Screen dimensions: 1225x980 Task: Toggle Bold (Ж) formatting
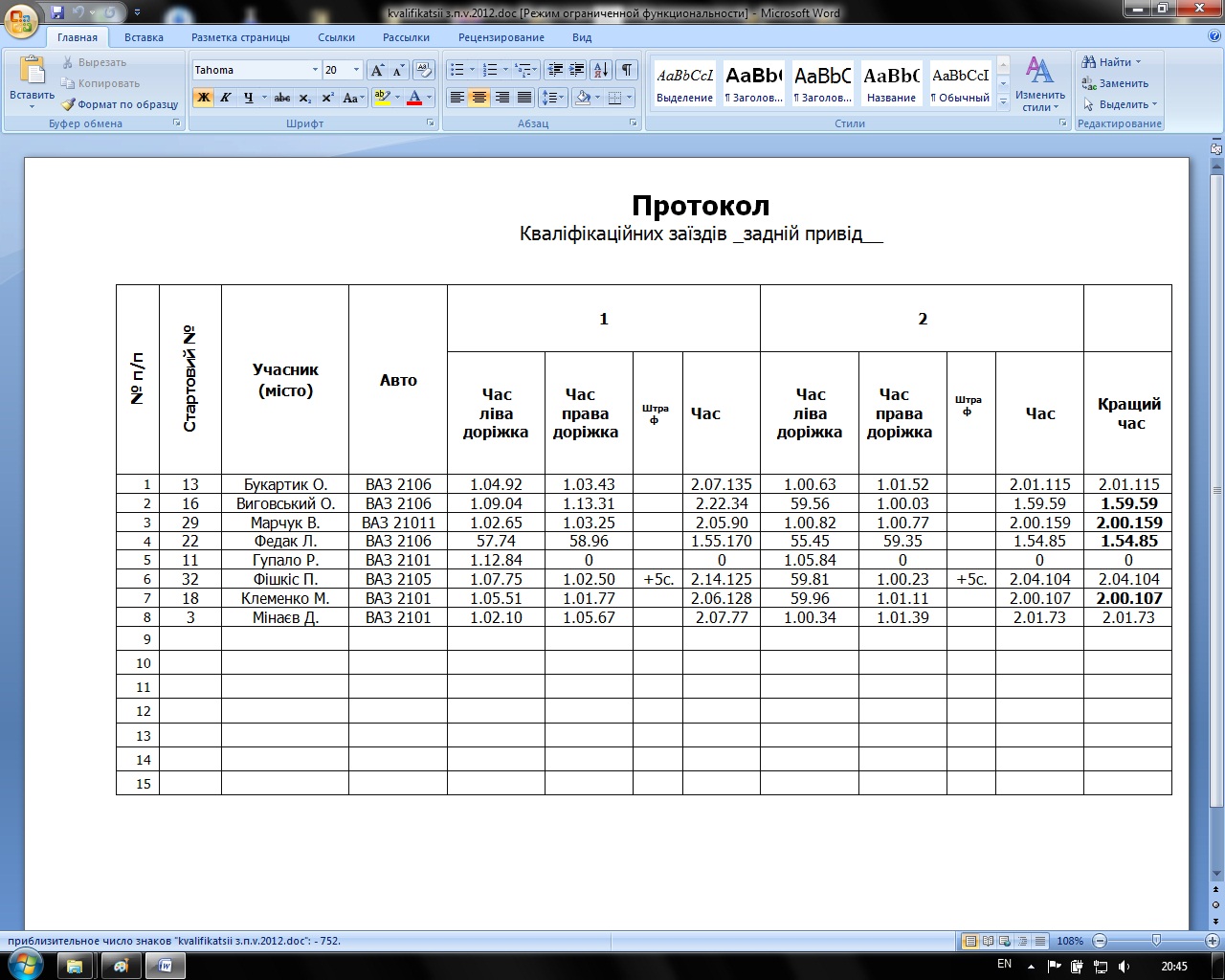point(203,98)
